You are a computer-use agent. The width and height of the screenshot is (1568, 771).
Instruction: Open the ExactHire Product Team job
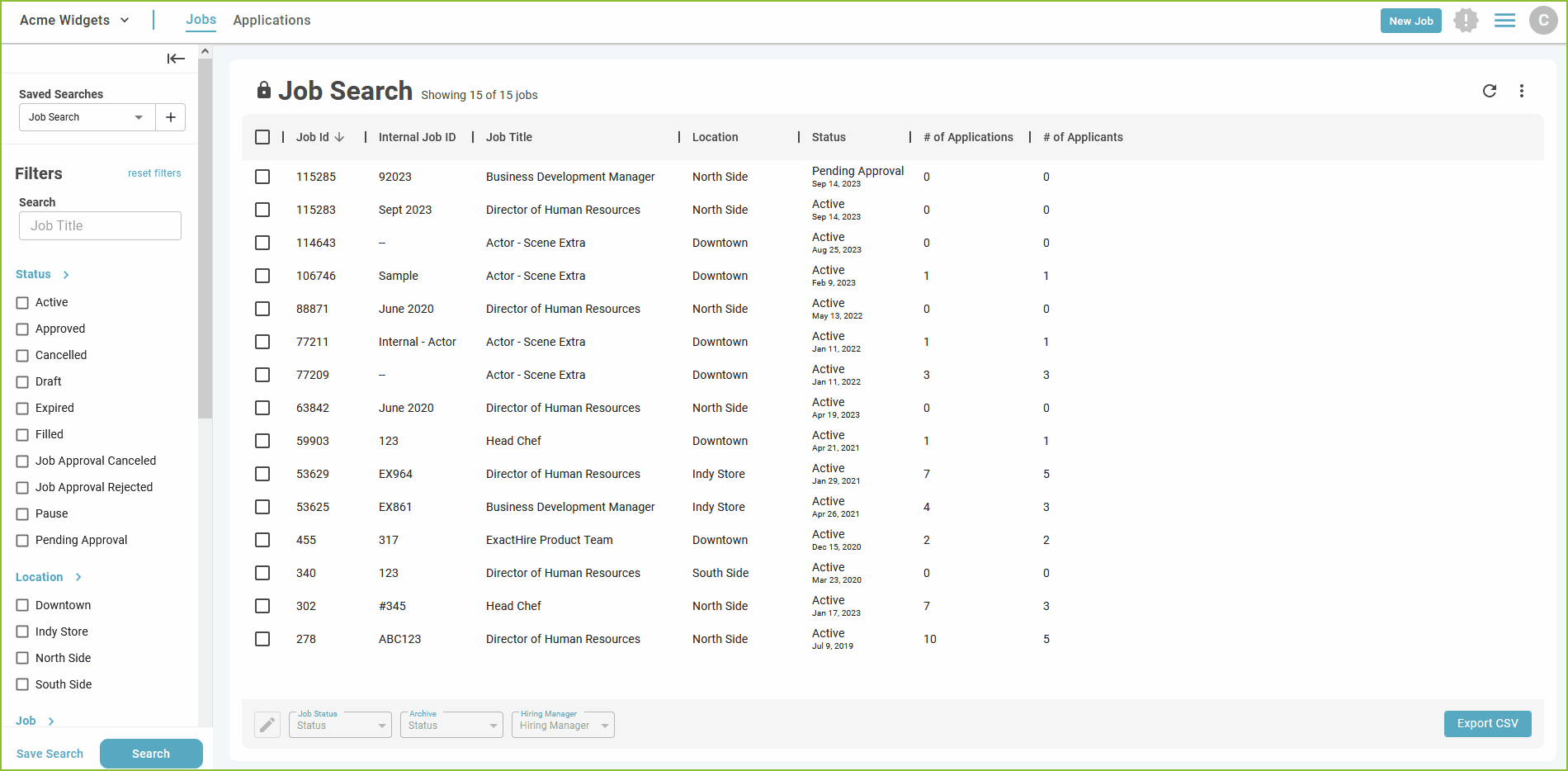pos(550,540)
